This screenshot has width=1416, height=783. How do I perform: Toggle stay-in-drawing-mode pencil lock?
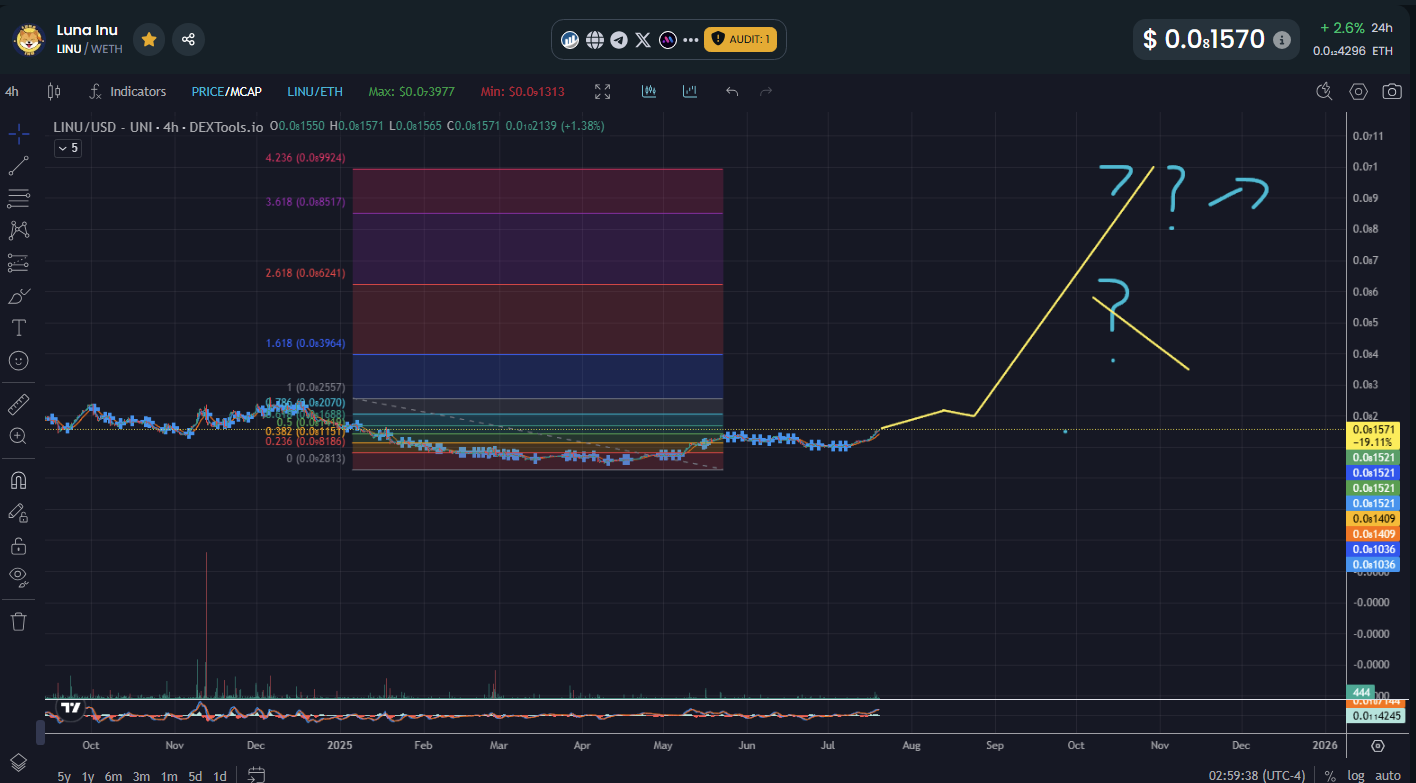(18, 513)
